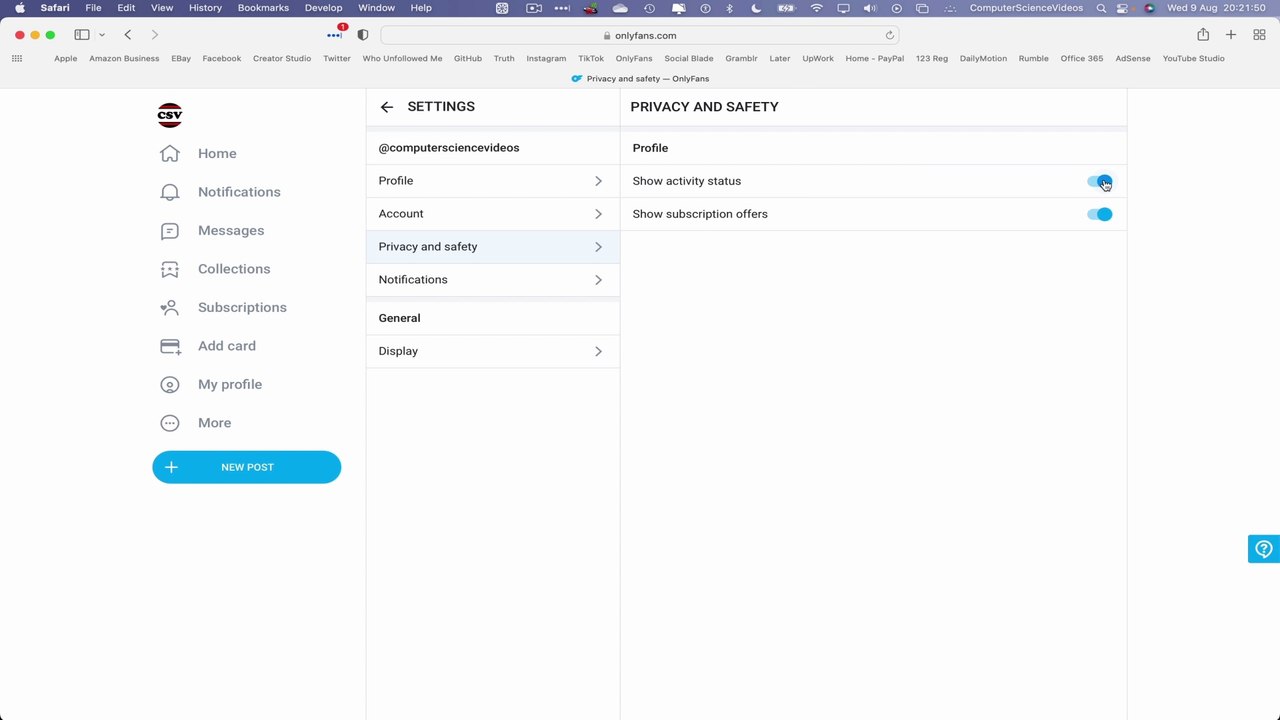The height and width of the screenshot is (720, 1280).
Task: Open the Amazon Business bookmark
Action: click(124, 58)
